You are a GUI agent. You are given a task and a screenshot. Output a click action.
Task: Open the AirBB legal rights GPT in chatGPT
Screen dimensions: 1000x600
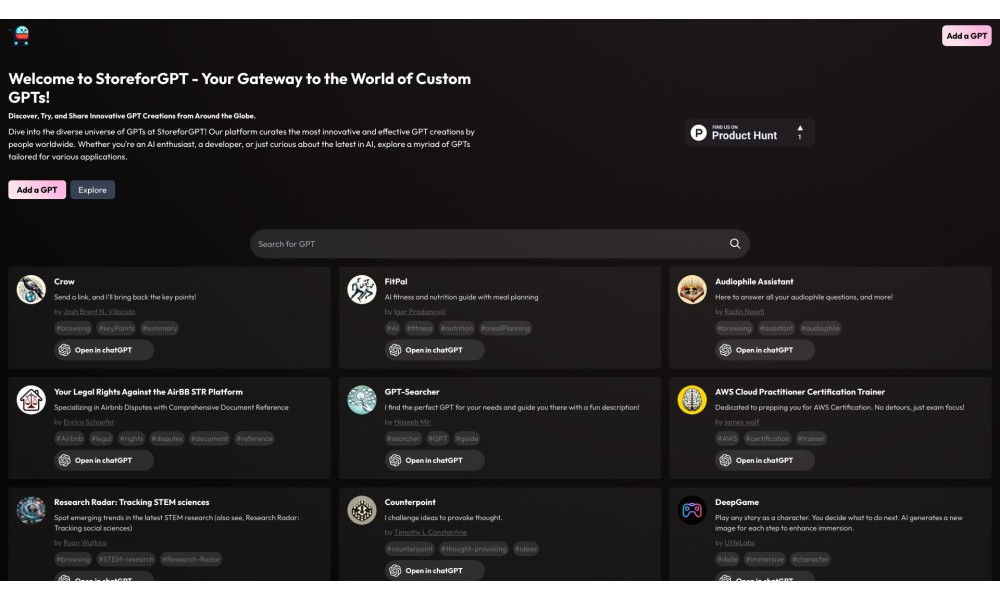point(104,460)
